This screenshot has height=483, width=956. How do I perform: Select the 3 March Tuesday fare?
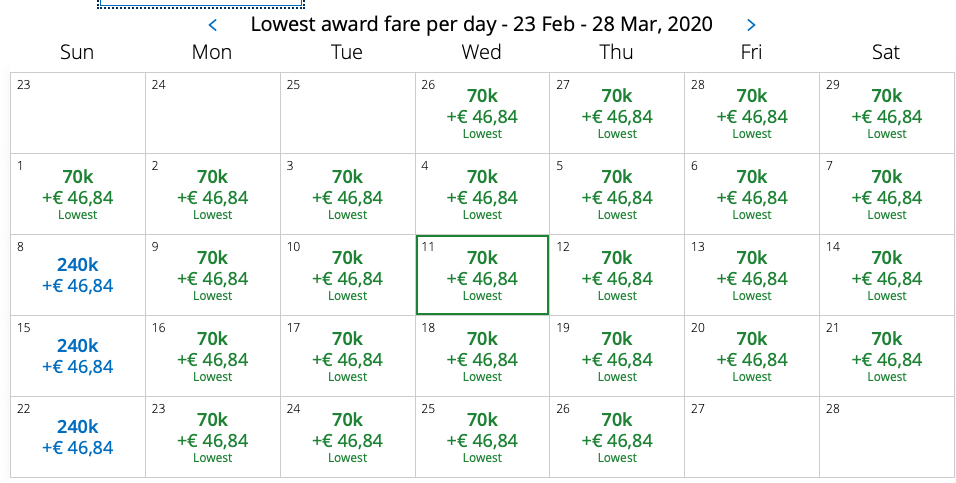pos(347,194)
